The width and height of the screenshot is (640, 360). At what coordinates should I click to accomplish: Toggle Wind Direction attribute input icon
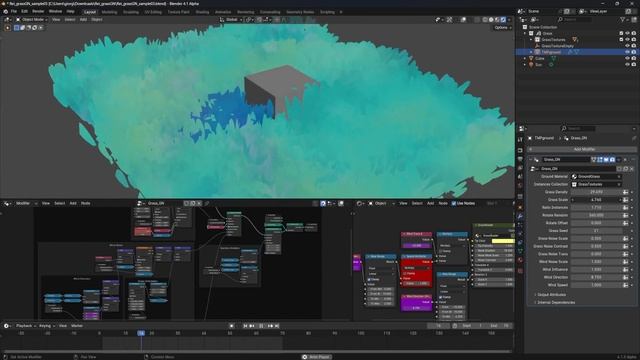626,277
